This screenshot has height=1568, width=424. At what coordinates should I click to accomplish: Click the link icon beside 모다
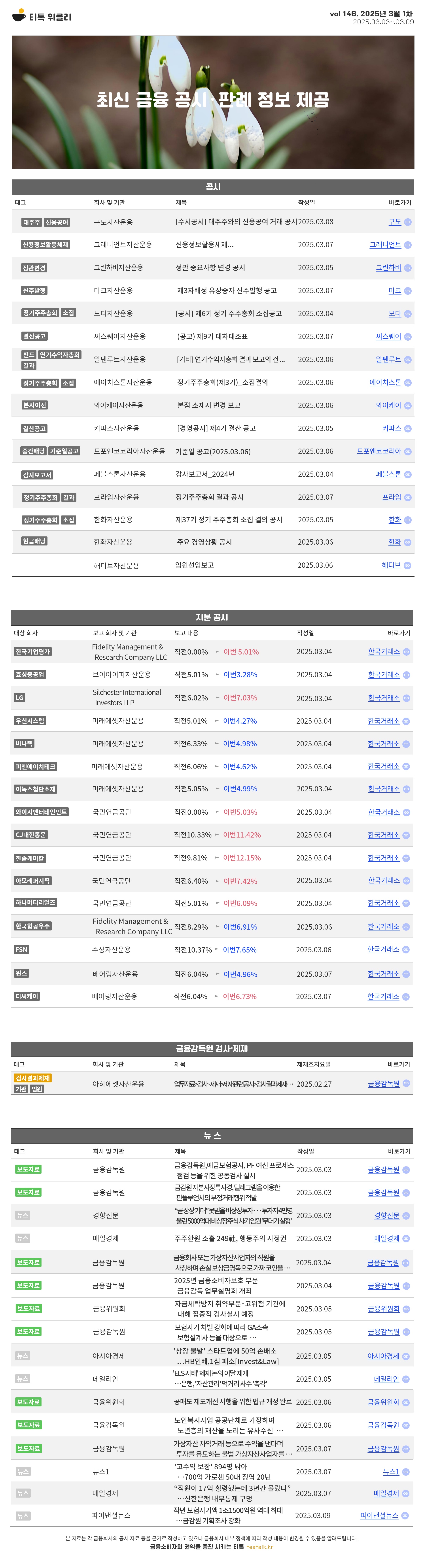(408, 314)
